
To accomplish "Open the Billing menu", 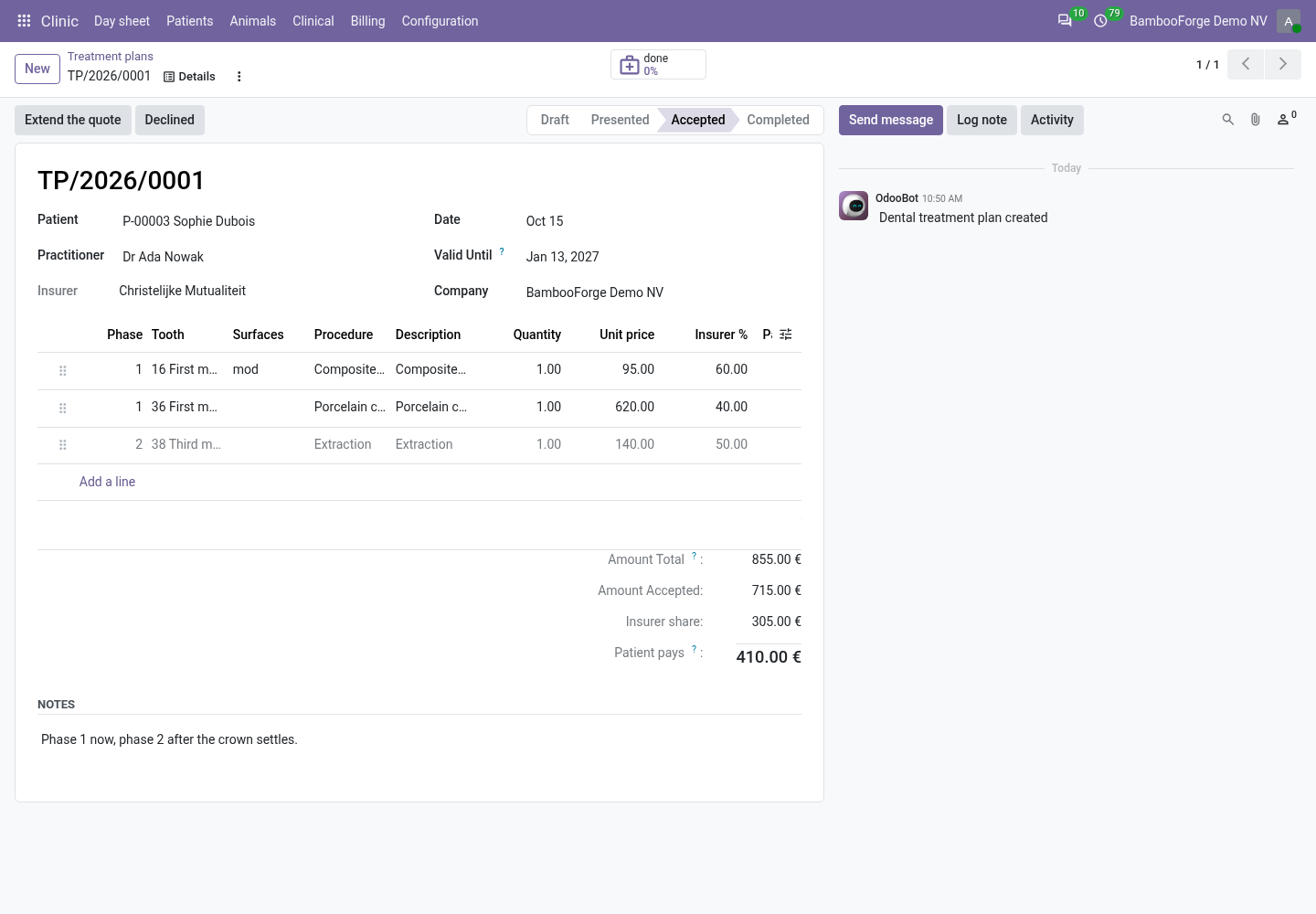I will pyautogui.click(x=368, y=21).
